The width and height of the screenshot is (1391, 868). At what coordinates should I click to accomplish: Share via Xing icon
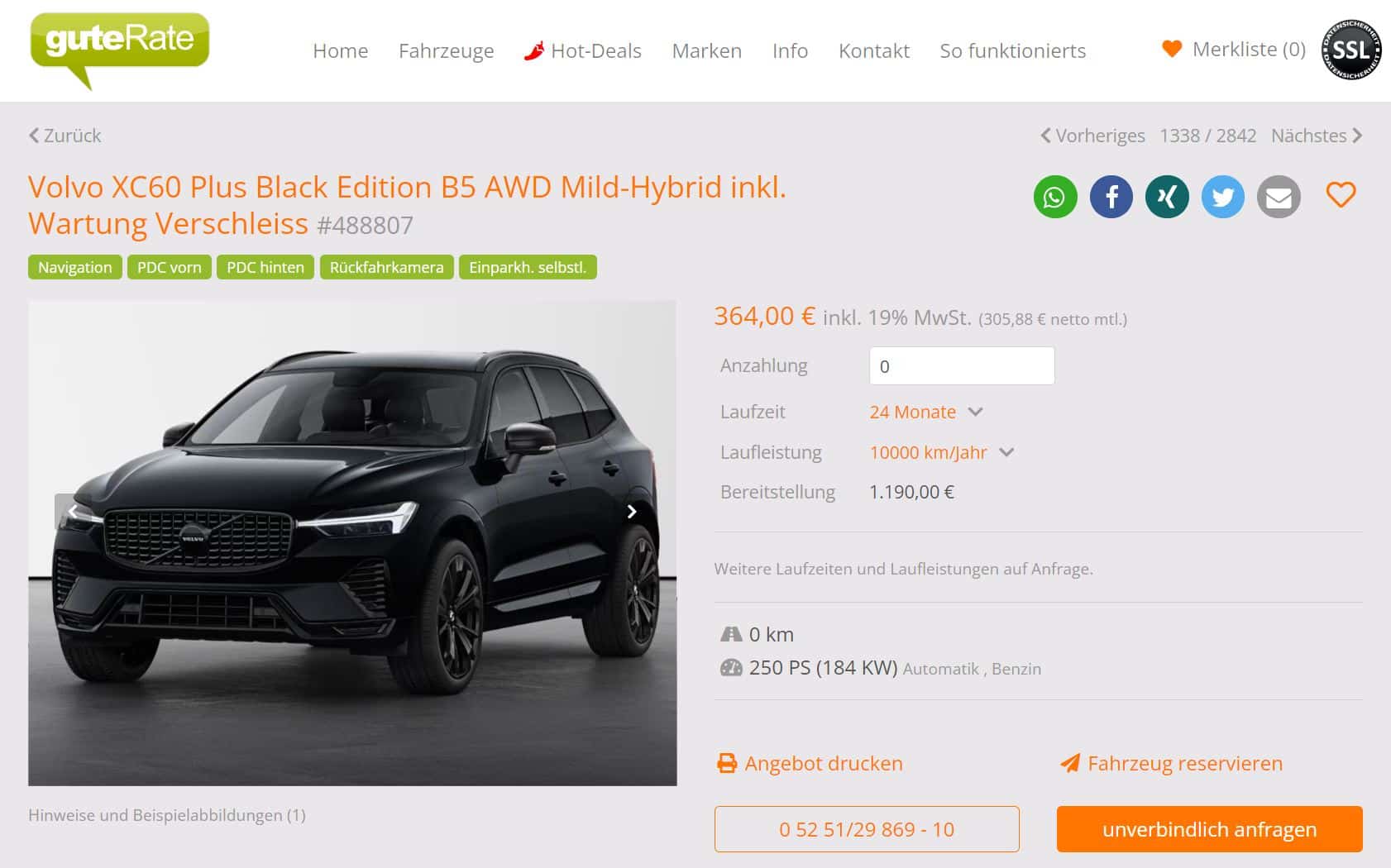click(1167, 198)
